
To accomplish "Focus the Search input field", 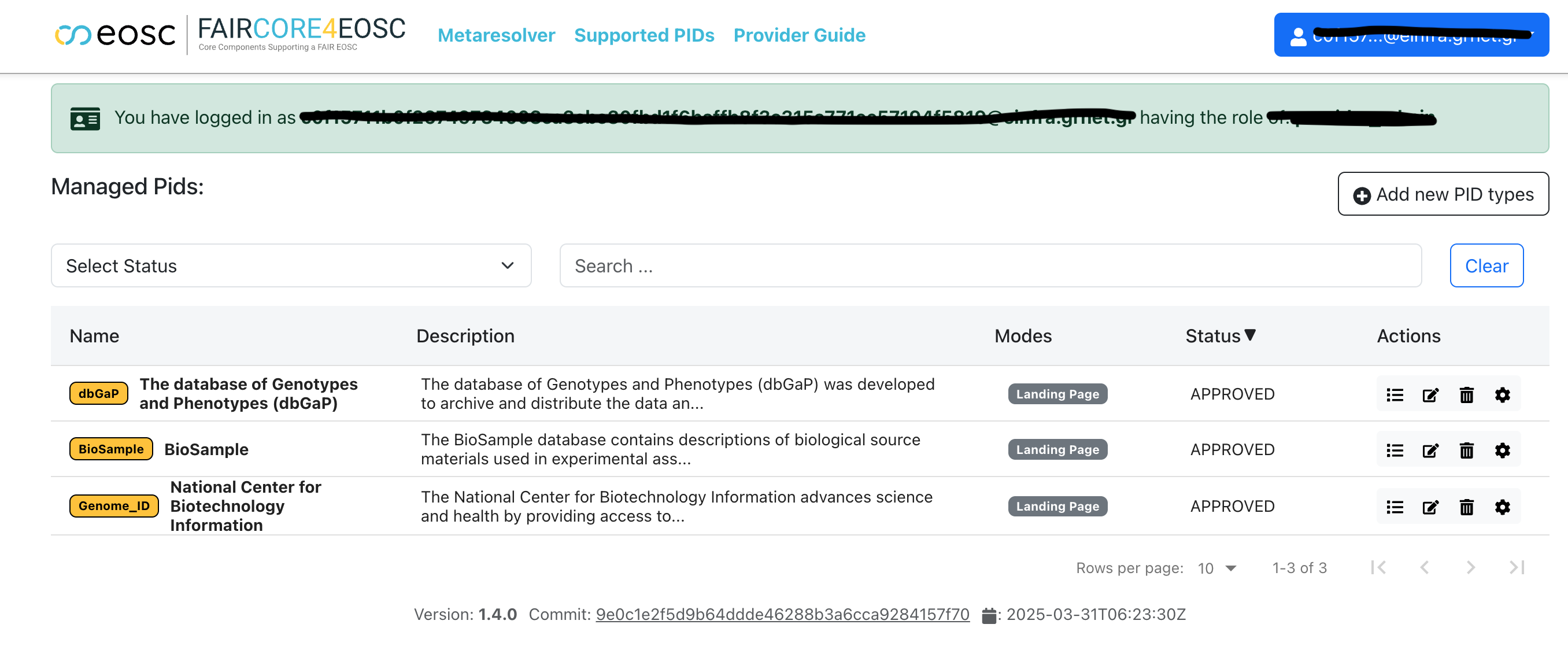I will tap(990, 266).
